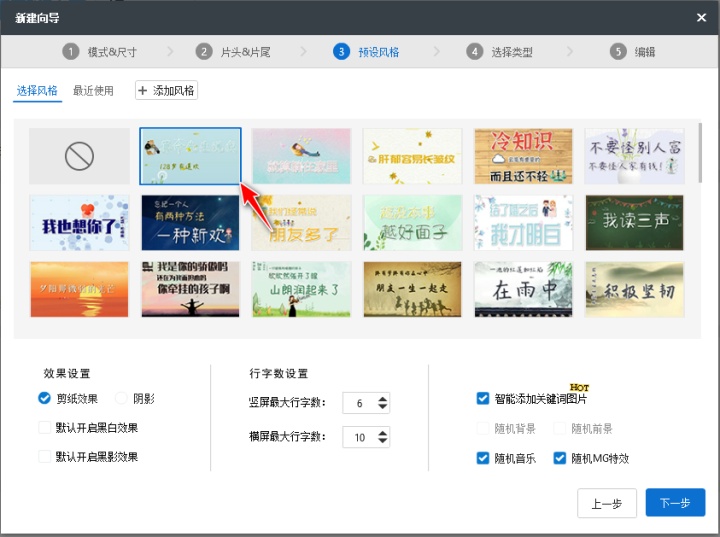The height and width of the screenshot is (537, 720).
Task: Select the '朋友一生一起走' style thumbnail
Action: (x=412, y=289)
